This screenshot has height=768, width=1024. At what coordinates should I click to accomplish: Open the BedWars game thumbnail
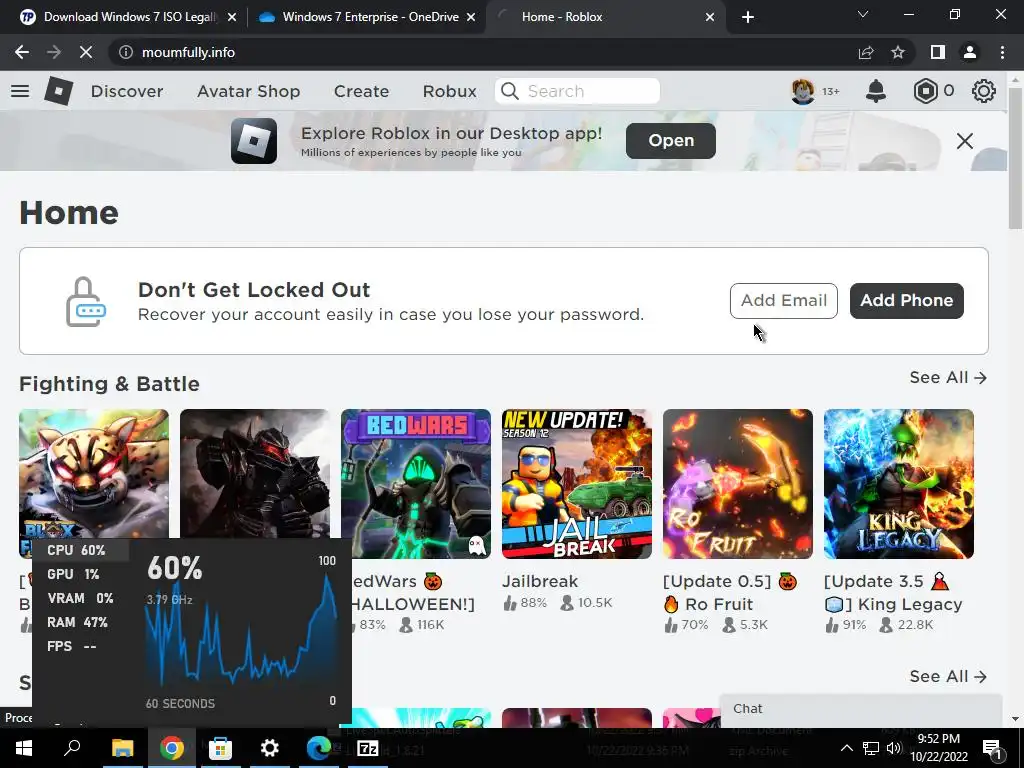coord(415,484)
